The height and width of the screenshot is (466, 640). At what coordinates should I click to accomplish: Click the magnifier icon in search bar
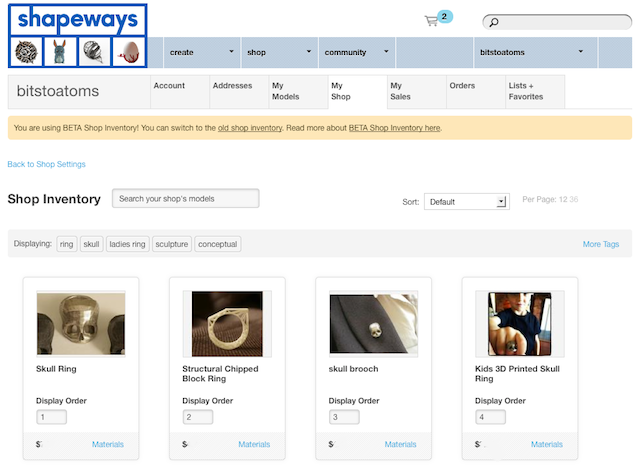coord(494,22)
